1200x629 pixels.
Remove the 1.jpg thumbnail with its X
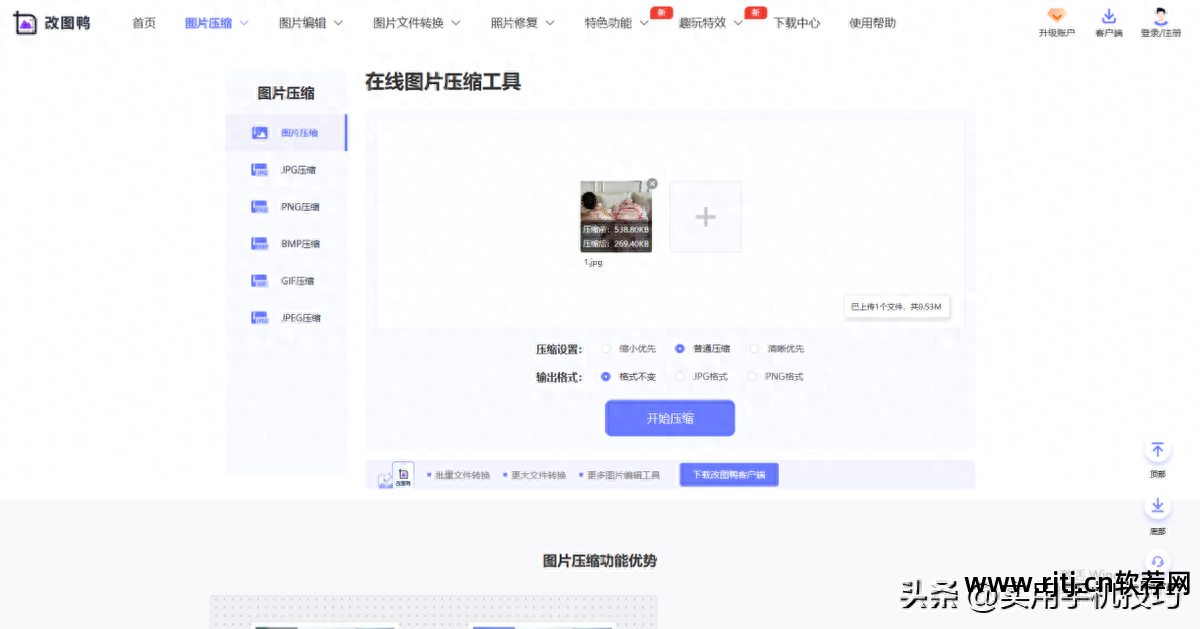point(652,183)
